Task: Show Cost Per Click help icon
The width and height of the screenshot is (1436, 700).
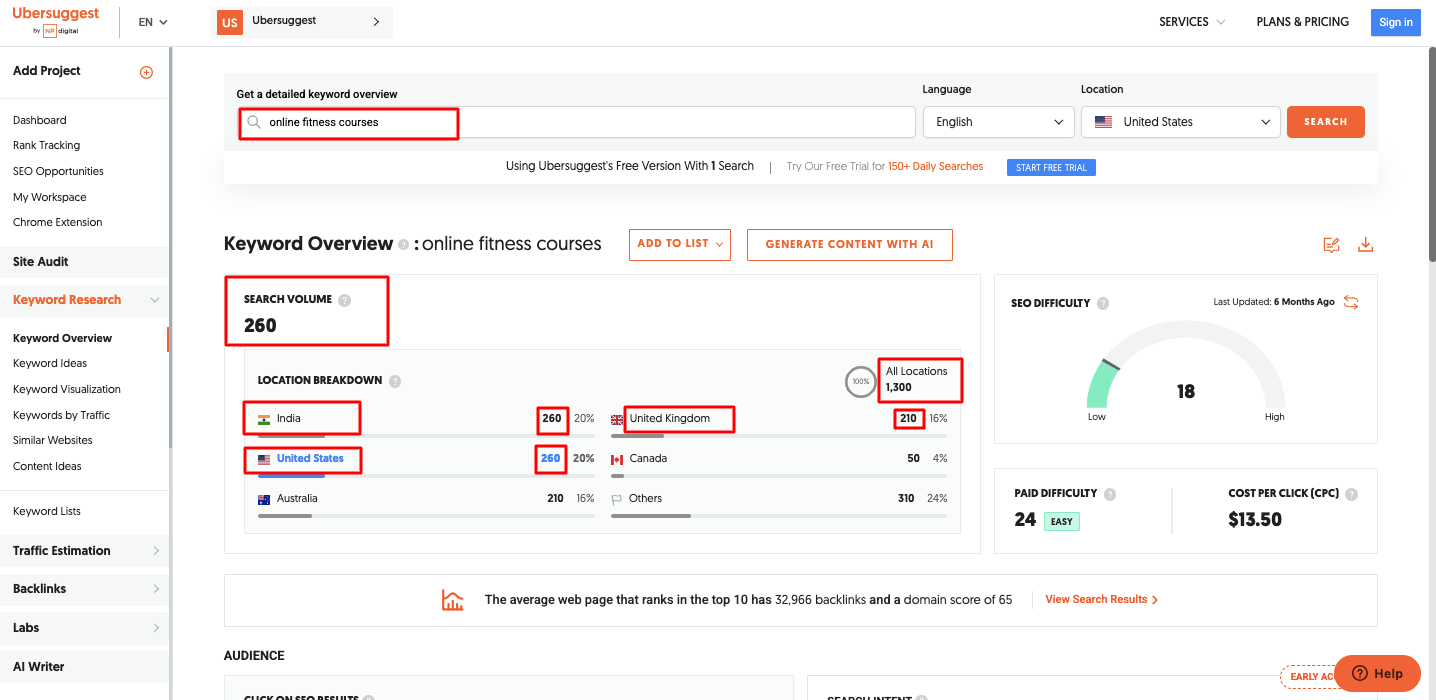Action: [x=1352, y=494]
